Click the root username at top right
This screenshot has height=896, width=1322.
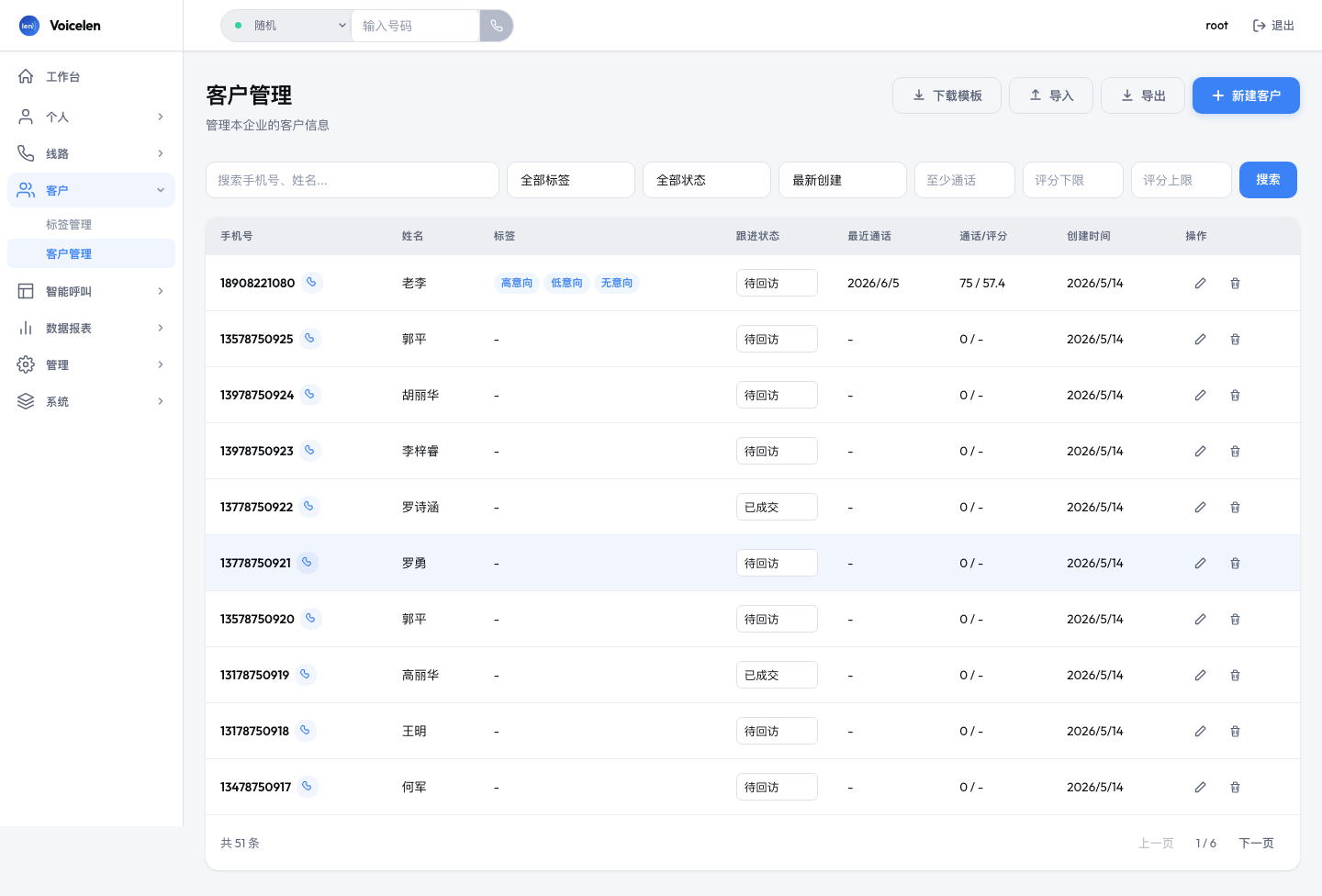pos(1216,26)
